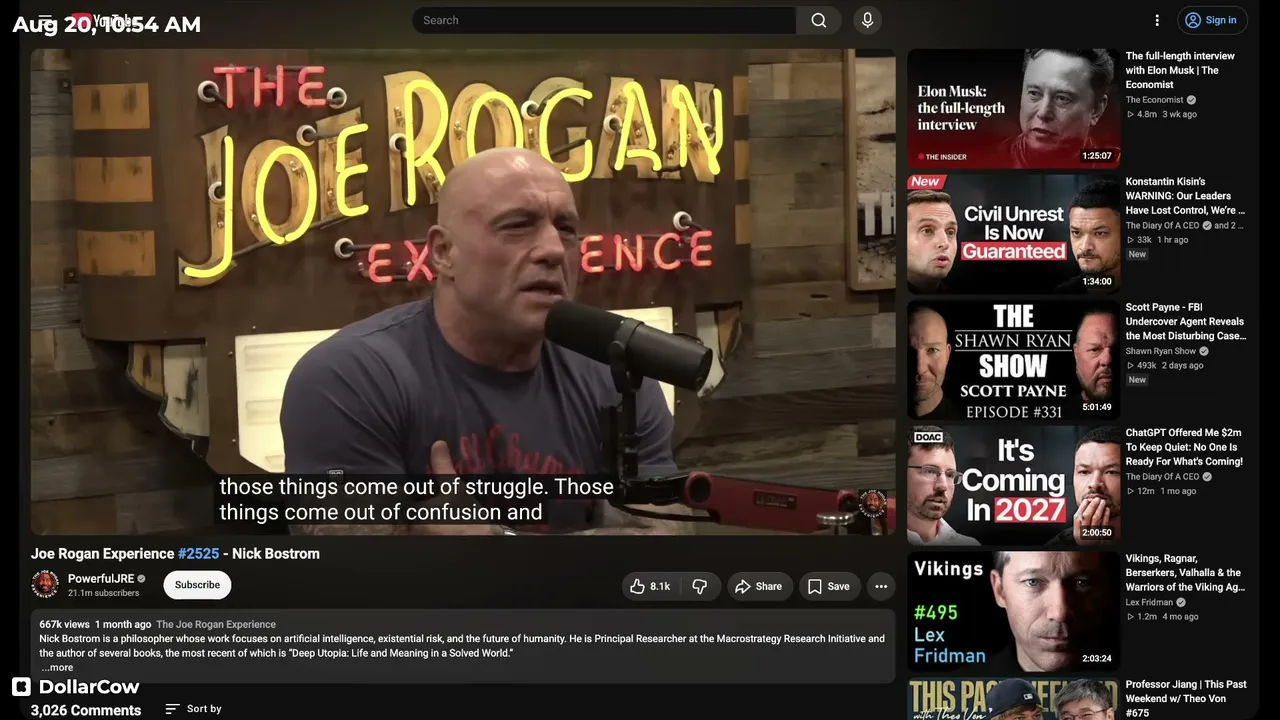
Task: Click the Sign in button
Action: tap(1210, 20)
